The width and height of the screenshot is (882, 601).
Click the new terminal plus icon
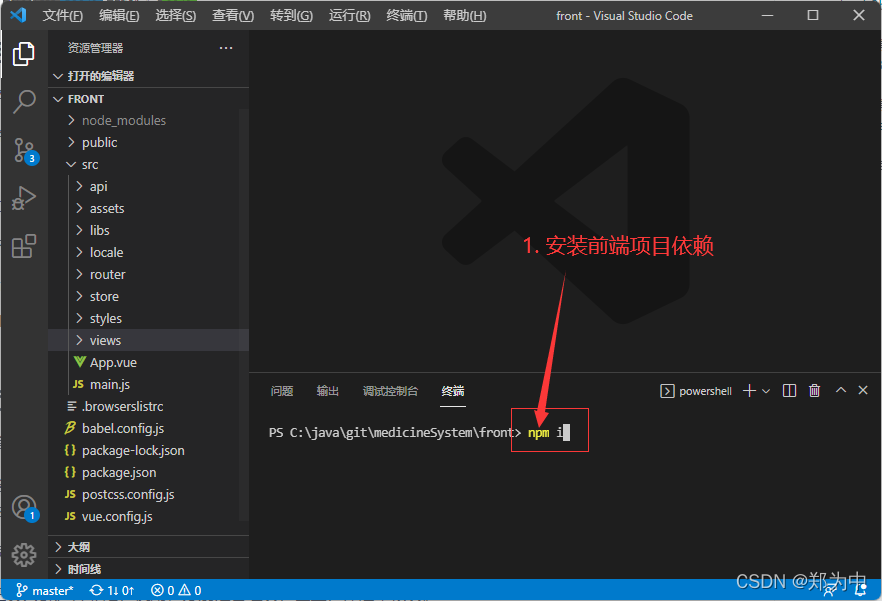point(749,391)
